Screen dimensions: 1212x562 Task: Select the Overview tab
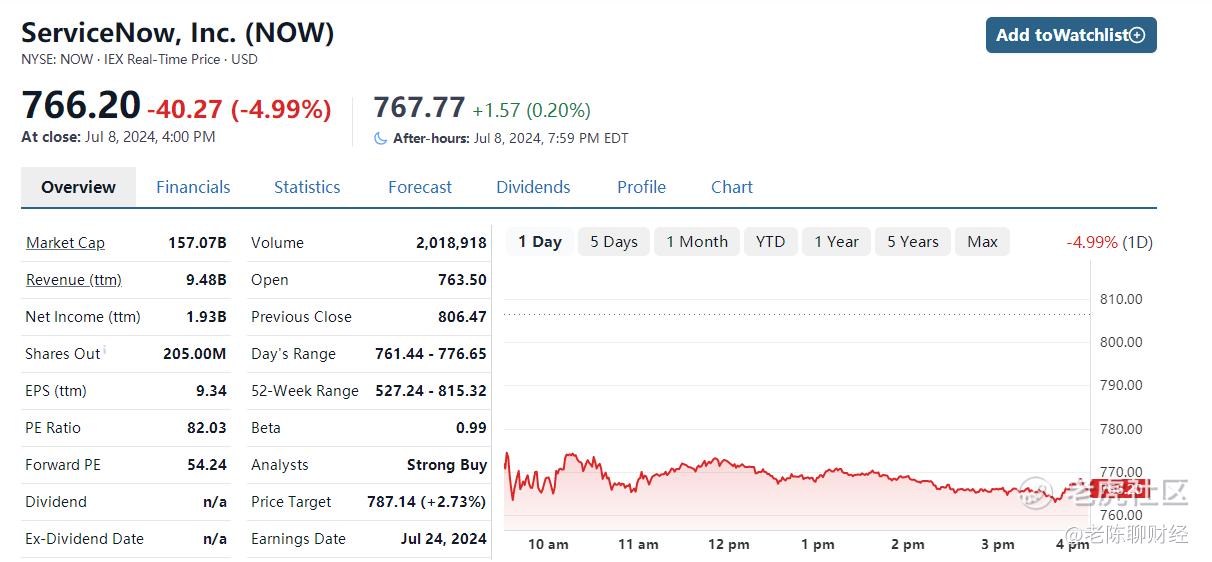coord(78,187)
